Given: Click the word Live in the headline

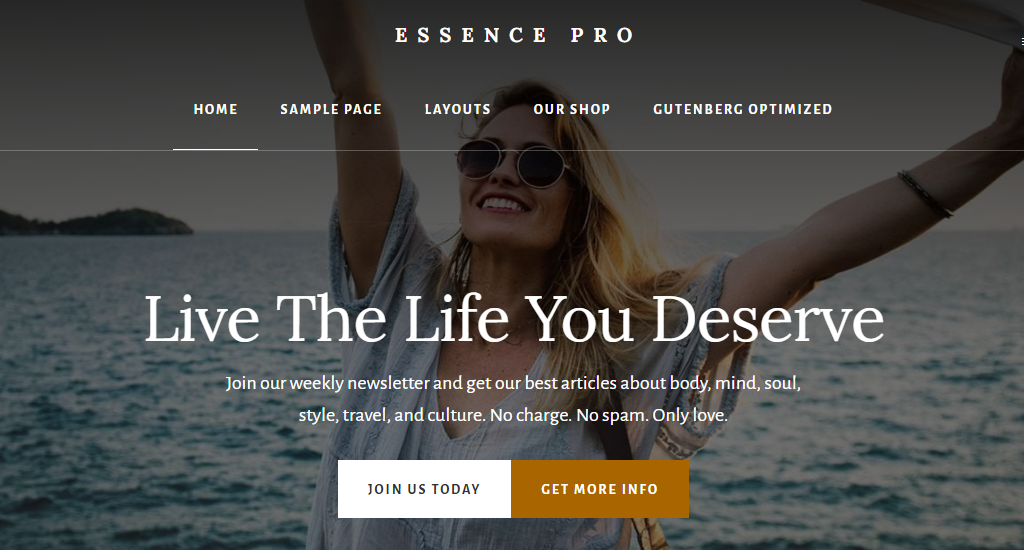Looking at the screenshot, I should click(x=202, y=319).
